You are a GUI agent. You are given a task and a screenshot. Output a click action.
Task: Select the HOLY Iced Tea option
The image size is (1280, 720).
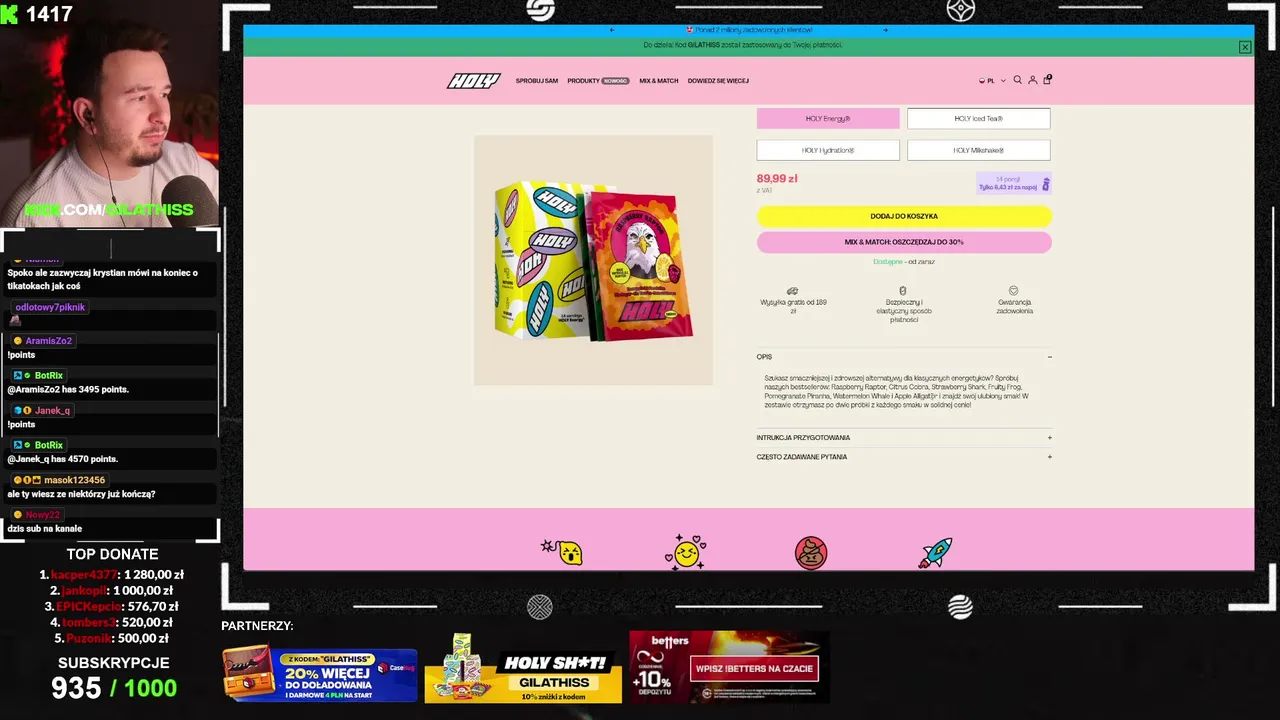(x=978, y=118)
